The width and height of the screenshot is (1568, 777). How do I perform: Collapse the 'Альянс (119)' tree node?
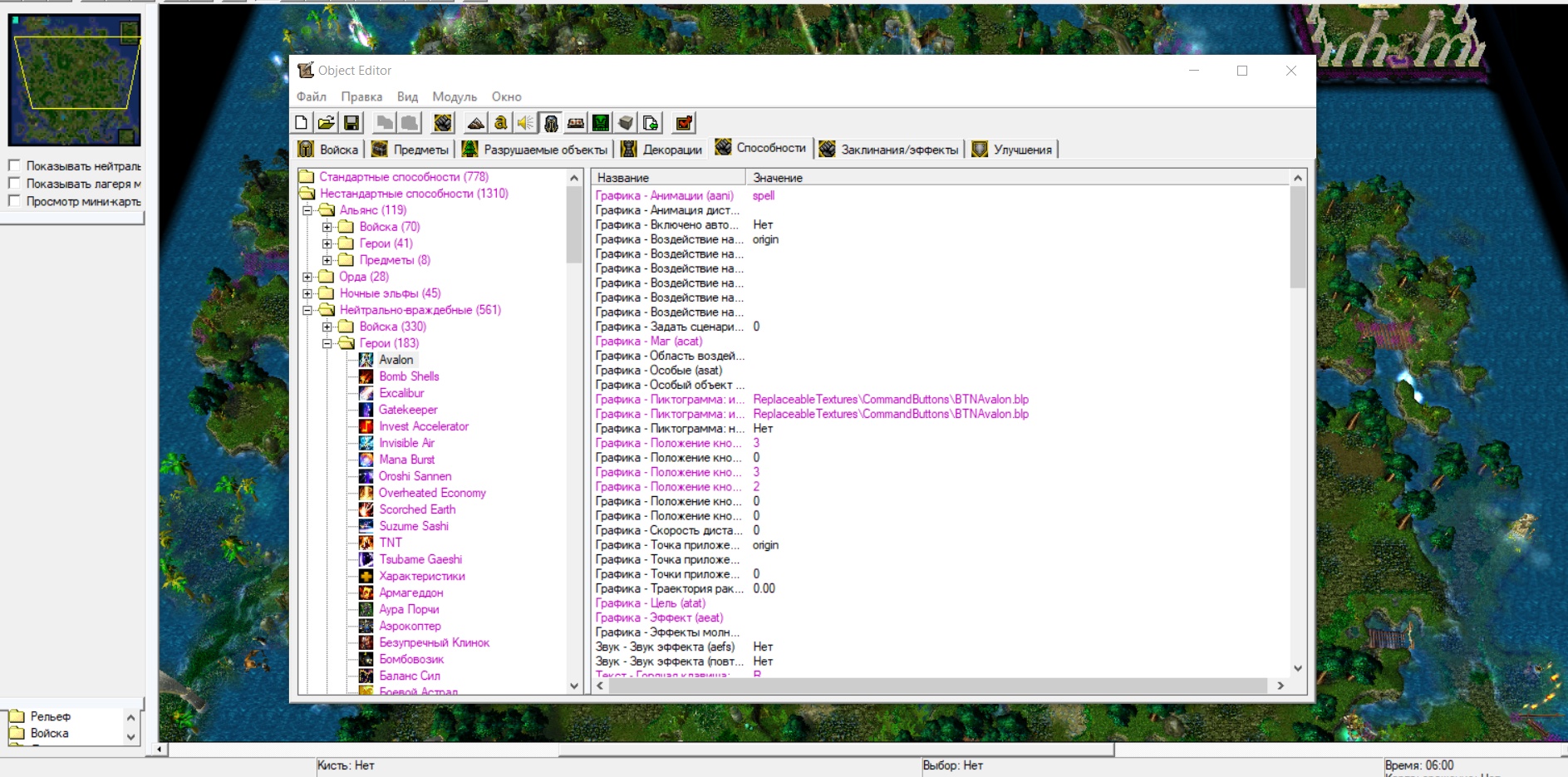(307, 210)
